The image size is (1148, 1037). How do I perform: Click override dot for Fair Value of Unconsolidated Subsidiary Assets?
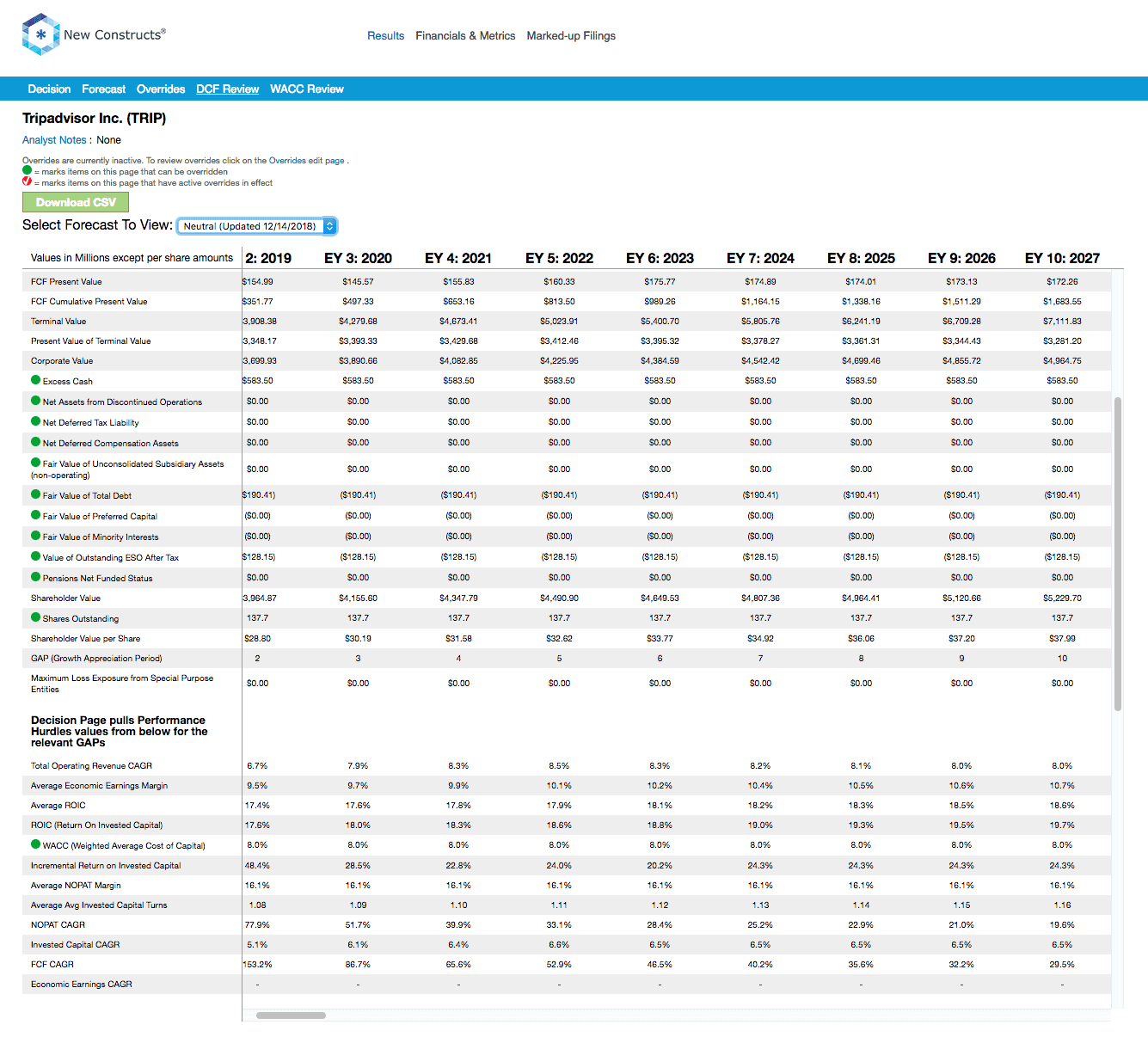click(36, 463)
